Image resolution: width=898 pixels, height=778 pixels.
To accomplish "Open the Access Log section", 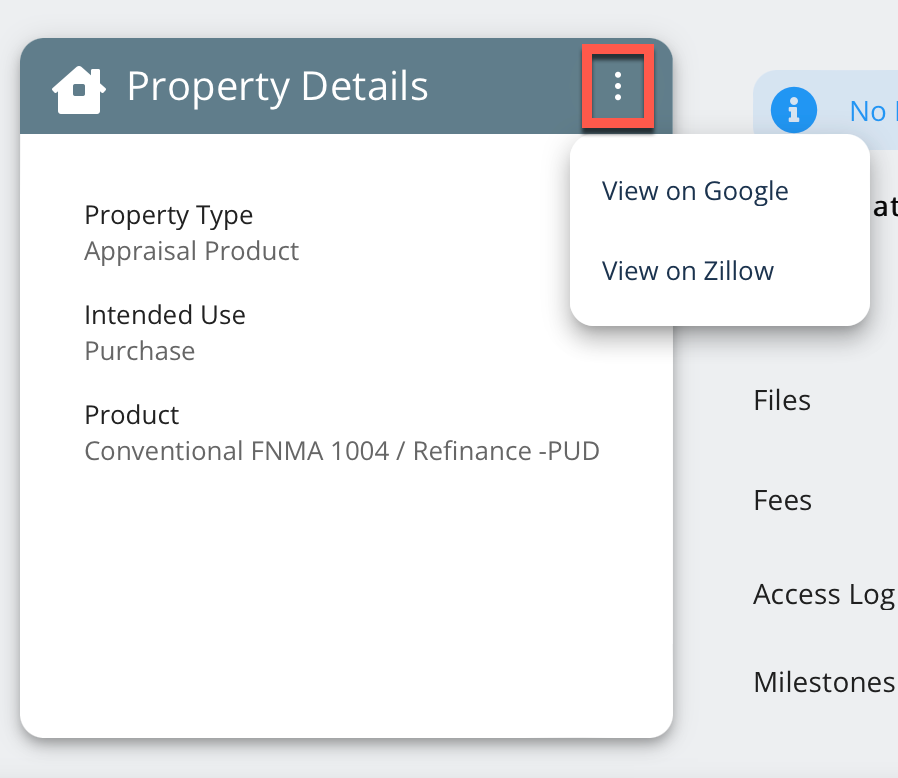I will click(x=823, y=594).
